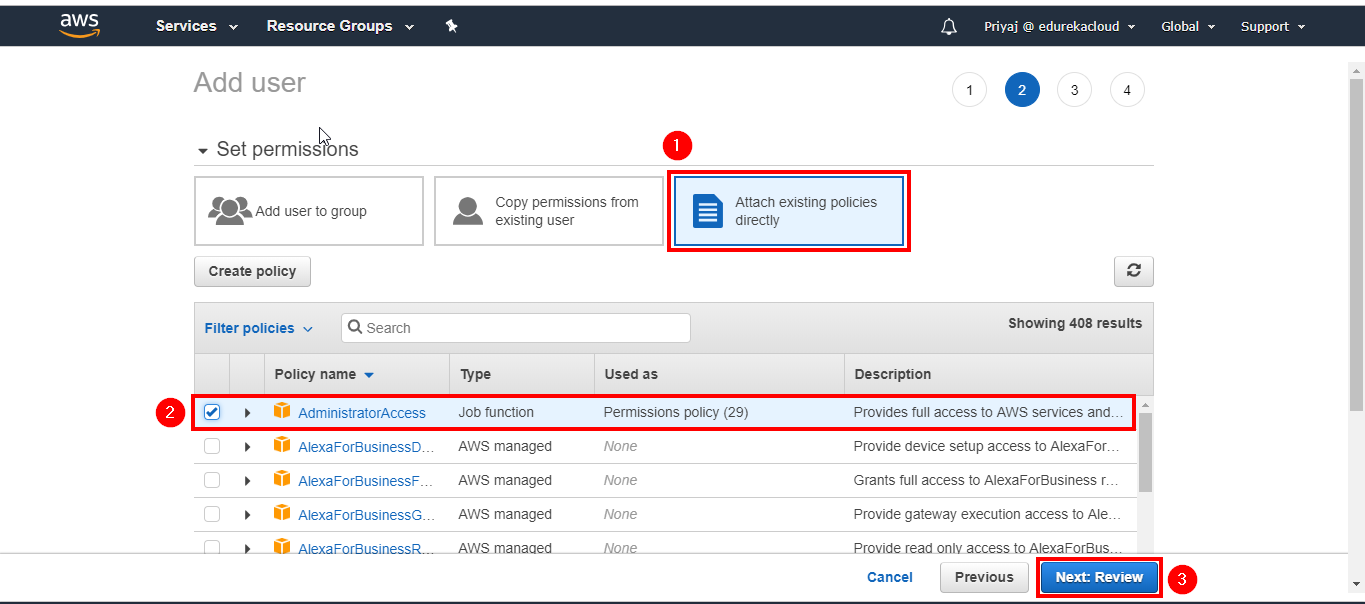Expand the AlexaForBusinessG... row details
Screen dimensions: 1365x604
coord(247,515)
